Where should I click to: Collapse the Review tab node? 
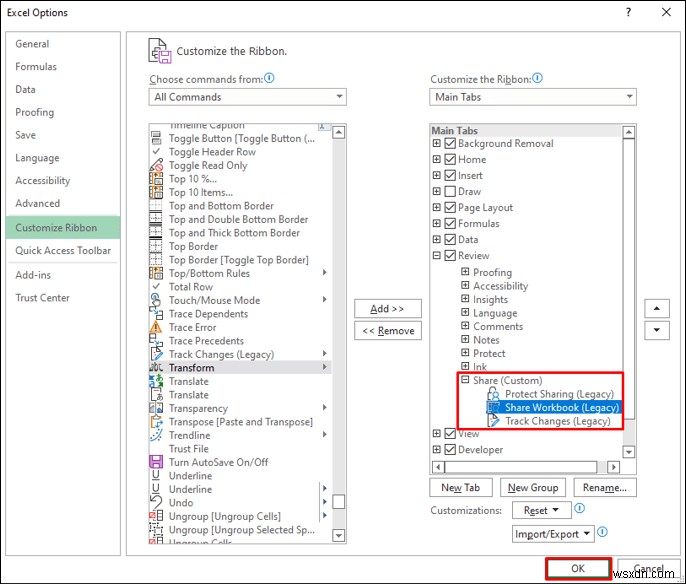coord(437,255)
